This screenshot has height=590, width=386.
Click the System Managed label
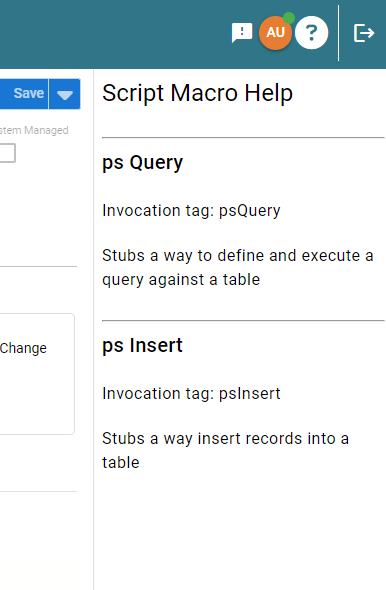click(x=34, y=130)
